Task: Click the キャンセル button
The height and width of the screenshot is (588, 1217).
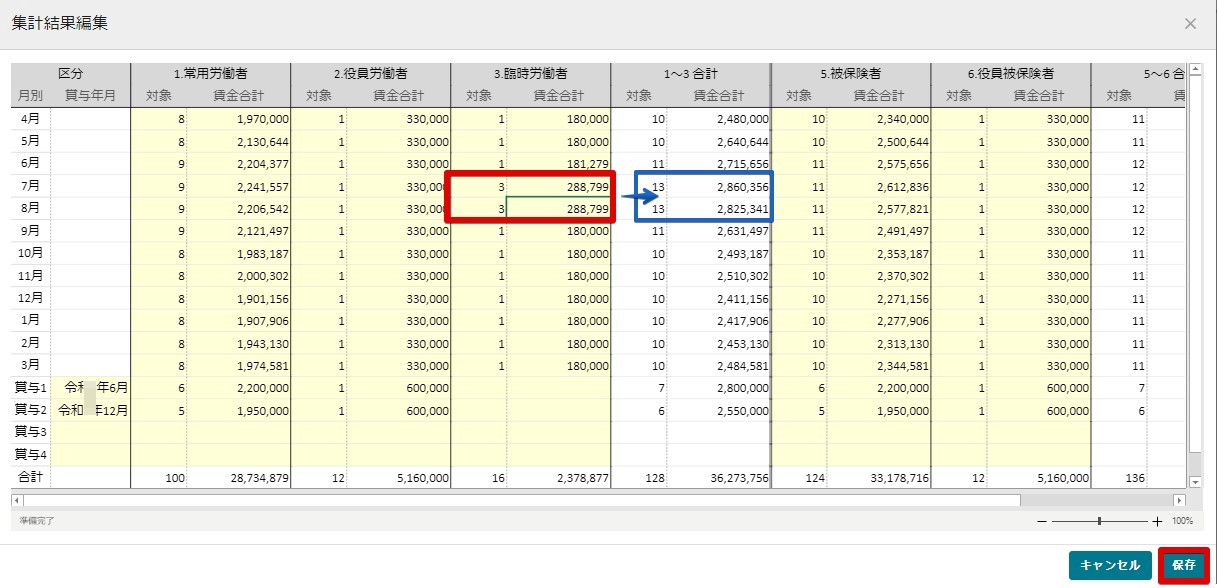Action: [x=1110, y=565]
